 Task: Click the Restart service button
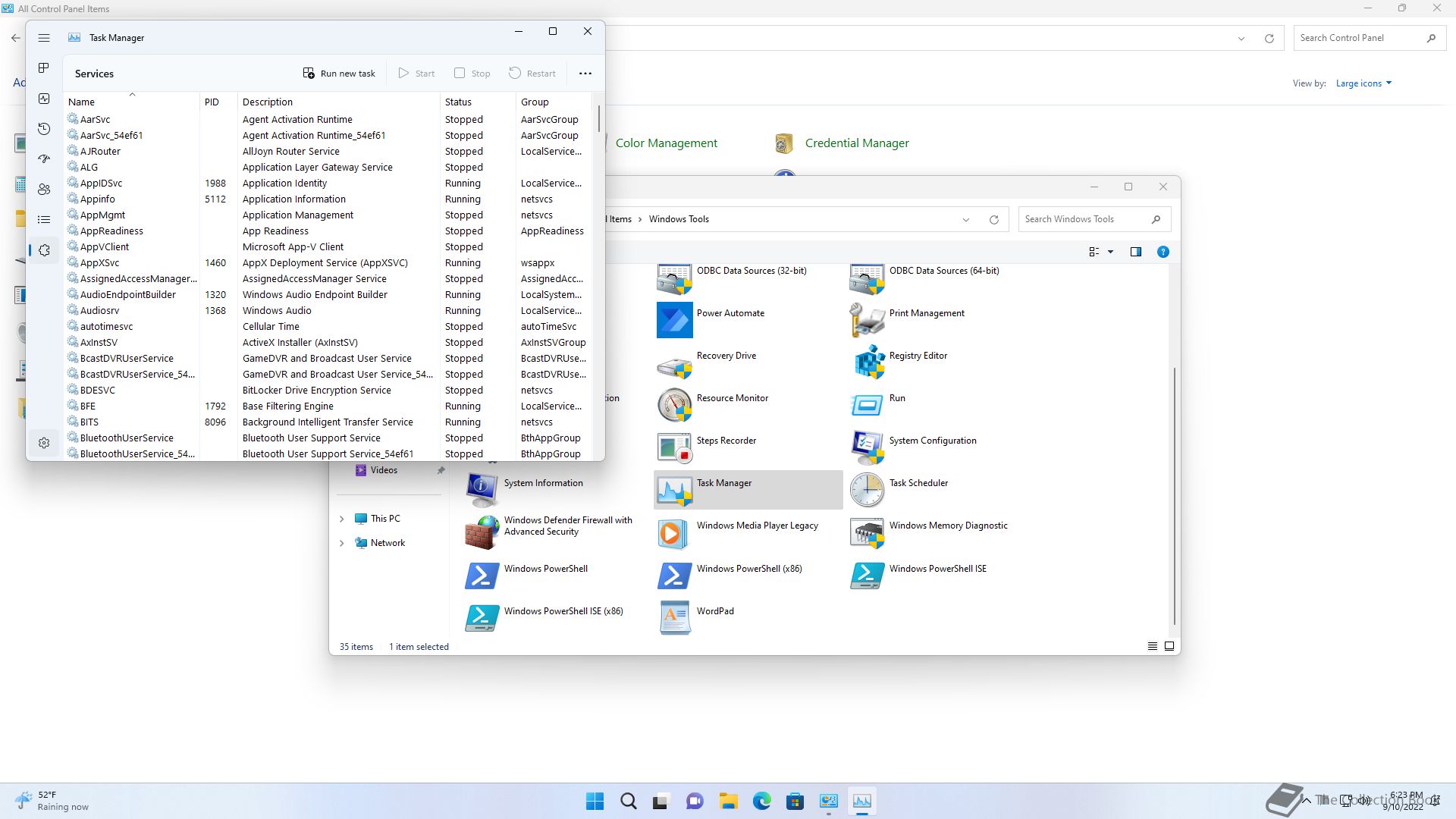coord(532,74)
